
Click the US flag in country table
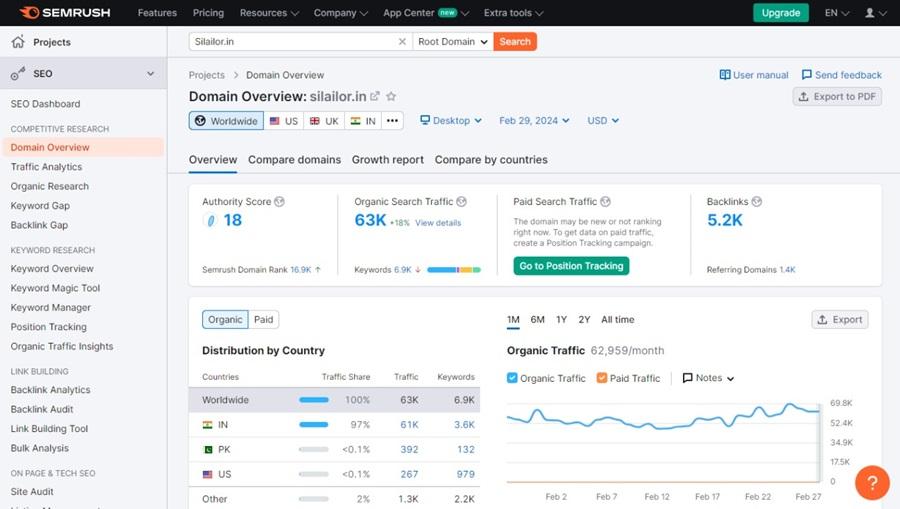pos(208,474)
